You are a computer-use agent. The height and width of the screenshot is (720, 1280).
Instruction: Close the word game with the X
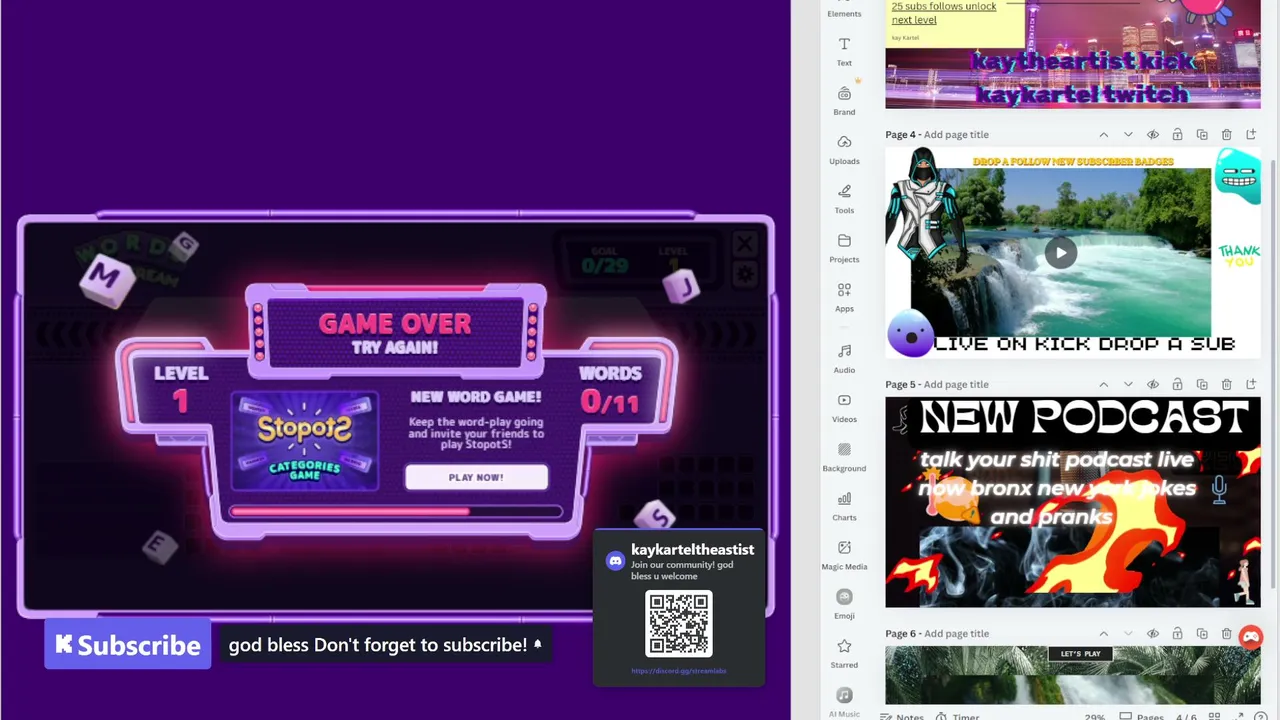[745, 243]
